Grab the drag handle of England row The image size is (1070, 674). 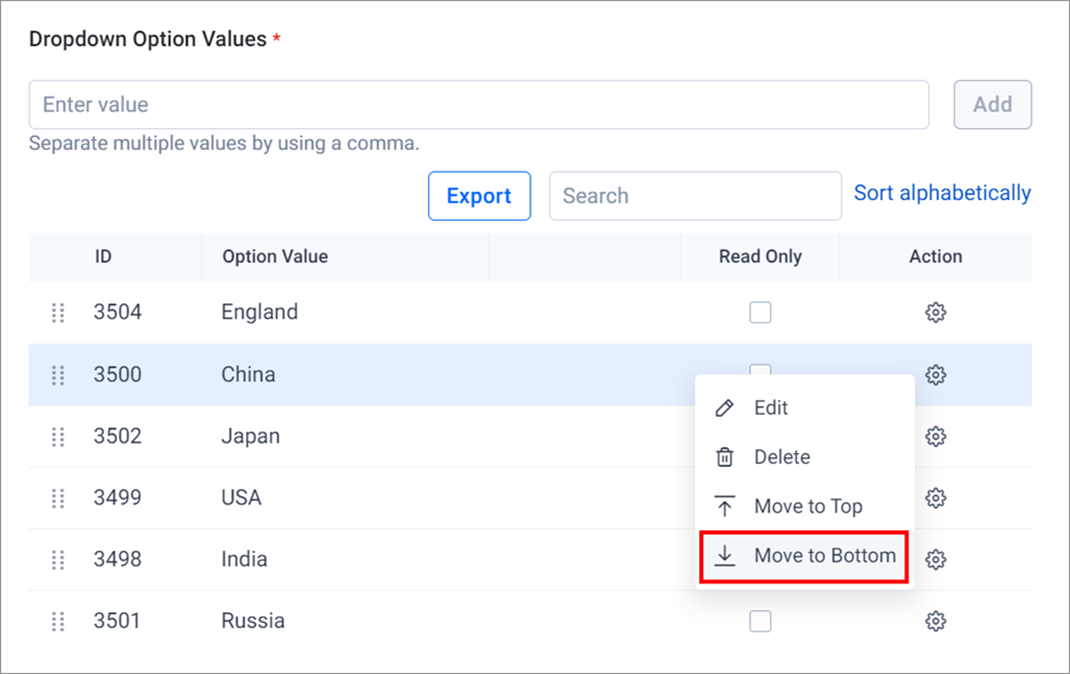[x=58, y=312]
